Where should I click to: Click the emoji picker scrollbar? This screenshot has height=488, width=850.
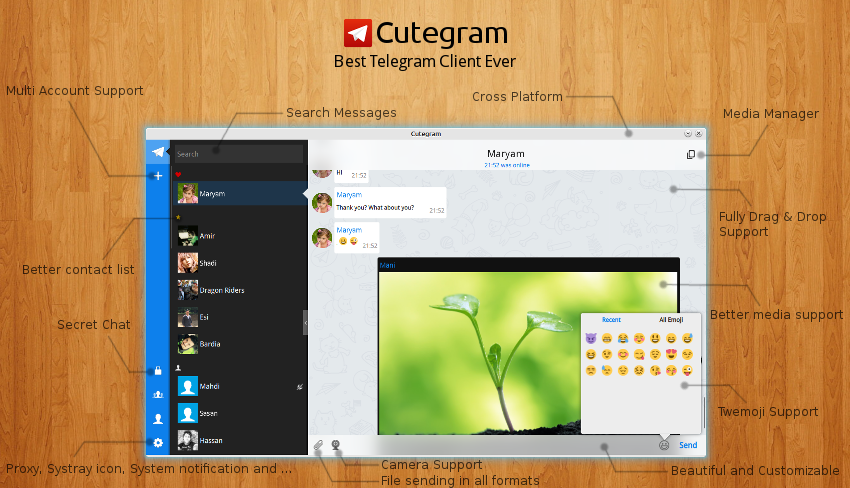[704, 412]
